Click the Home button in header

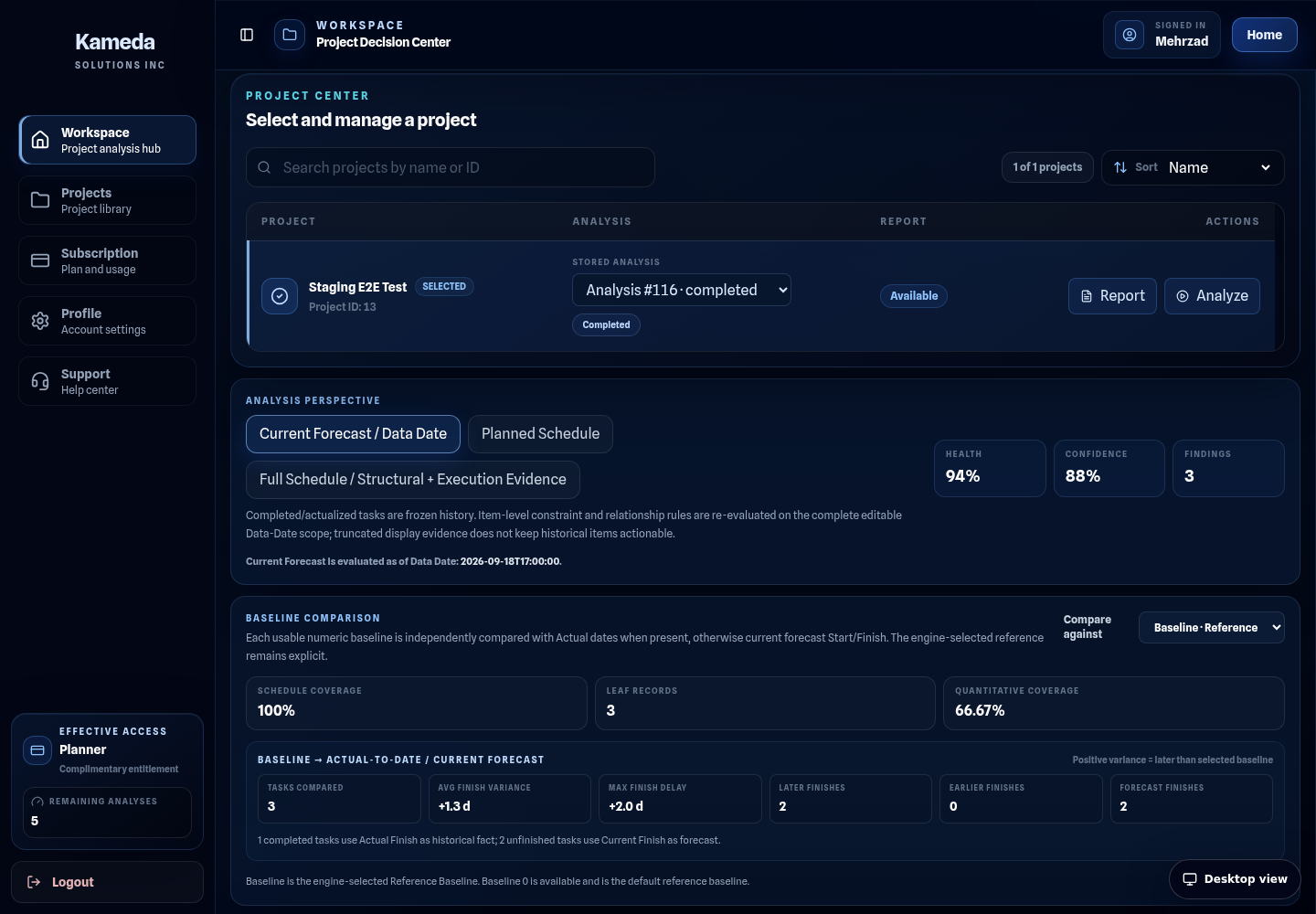(1264, 35)
